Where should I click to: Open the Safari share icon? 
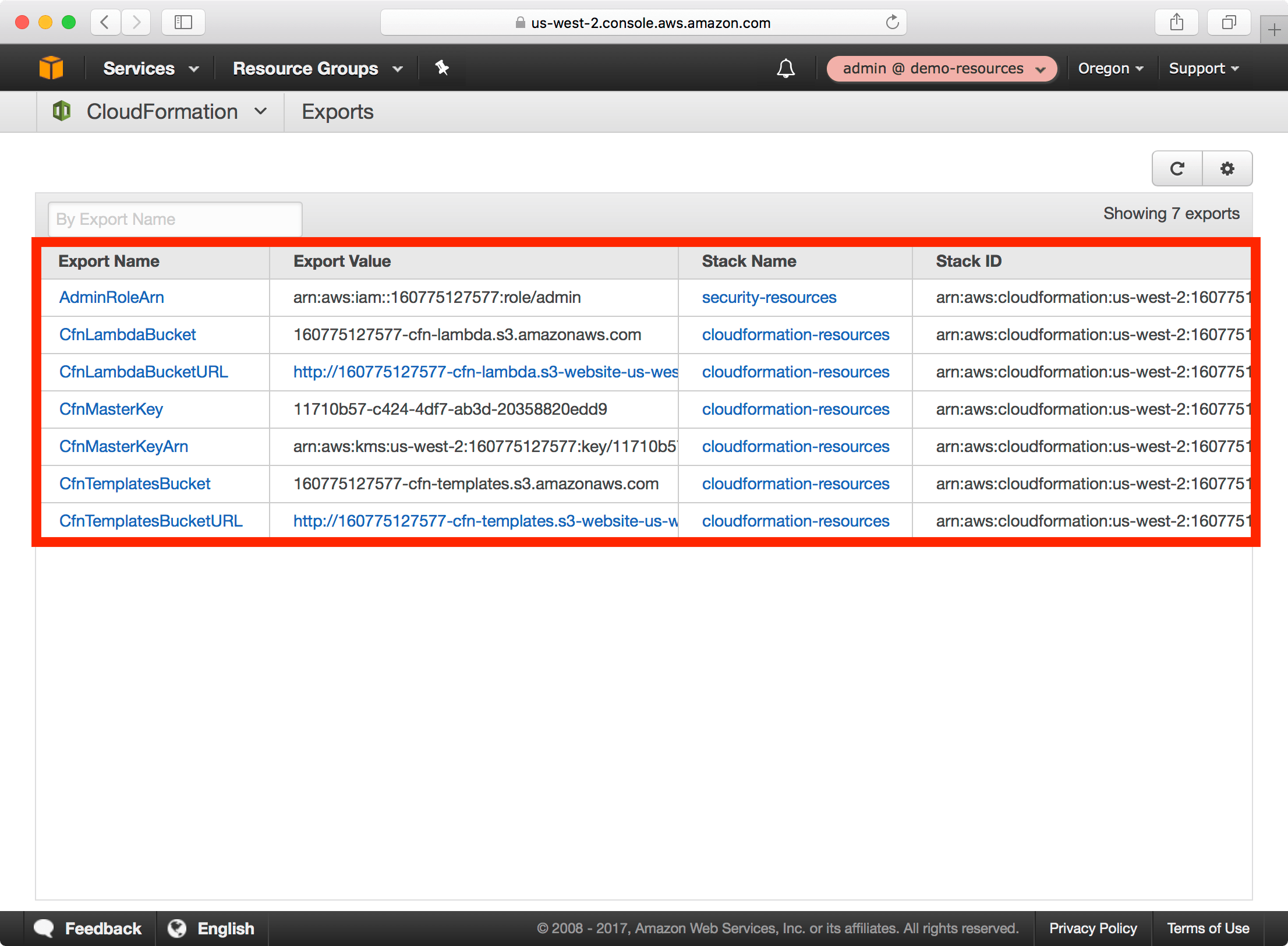pyautogui.click(x=1177, y=22)
